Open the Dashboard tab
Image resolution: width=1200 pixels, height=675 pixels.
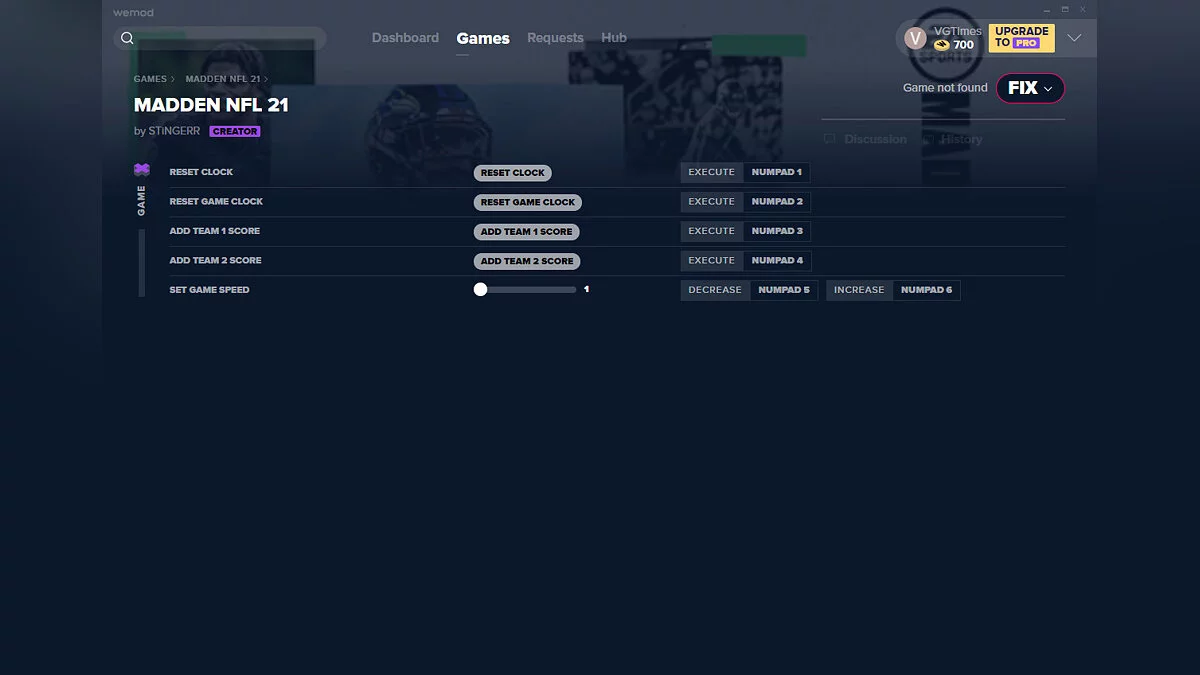pyautogui.click(x=405, y=38)
